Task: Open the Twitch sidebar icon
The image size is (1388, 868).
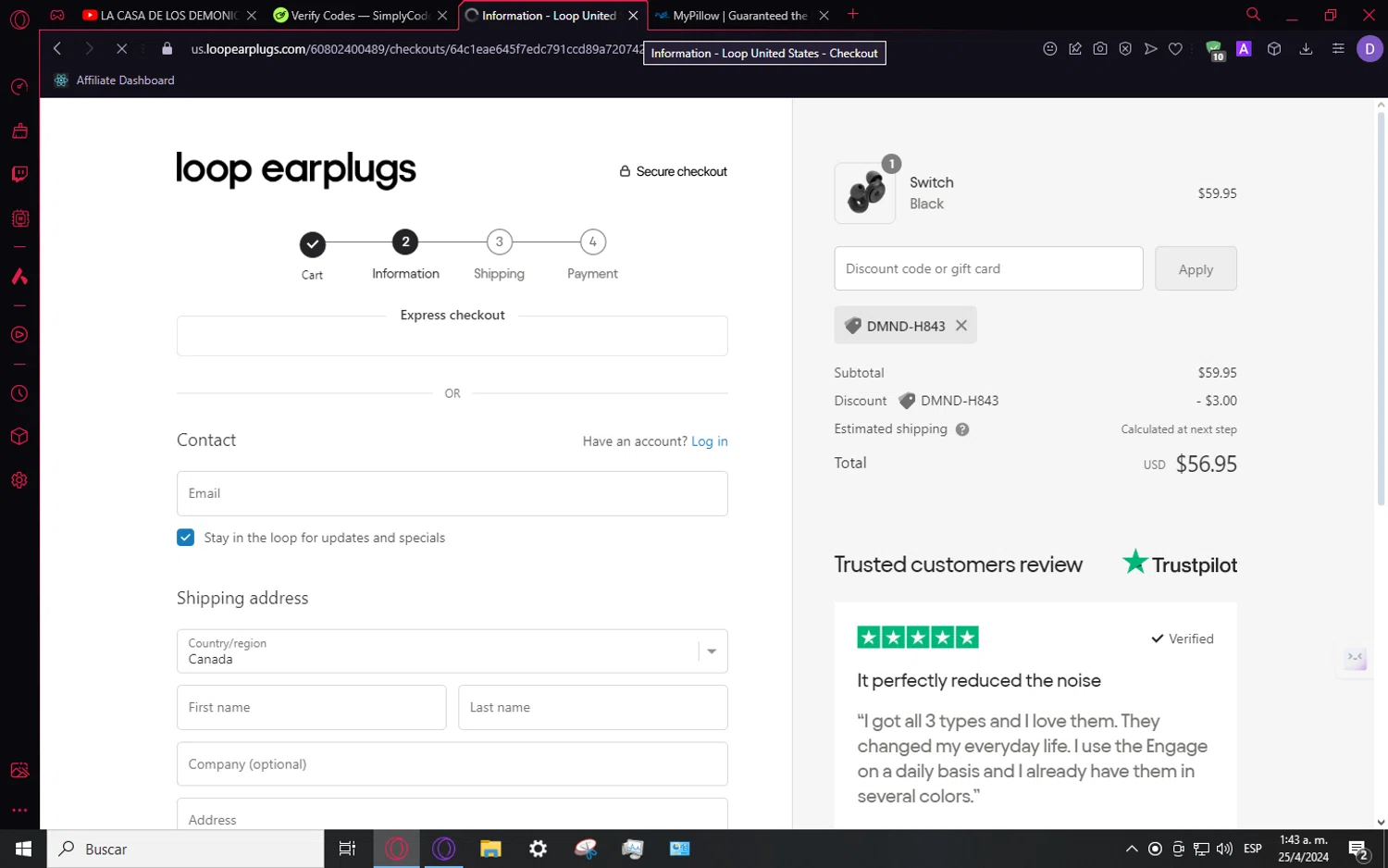Action: point(19,174)
